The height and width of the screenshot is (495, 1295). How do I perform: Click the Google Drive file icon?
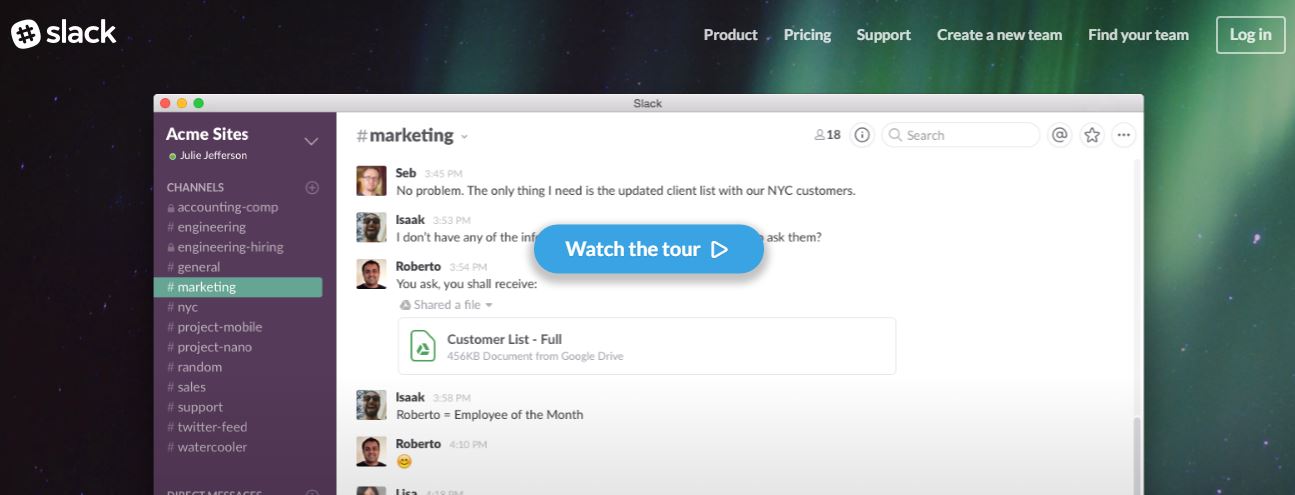pos(423,346)
